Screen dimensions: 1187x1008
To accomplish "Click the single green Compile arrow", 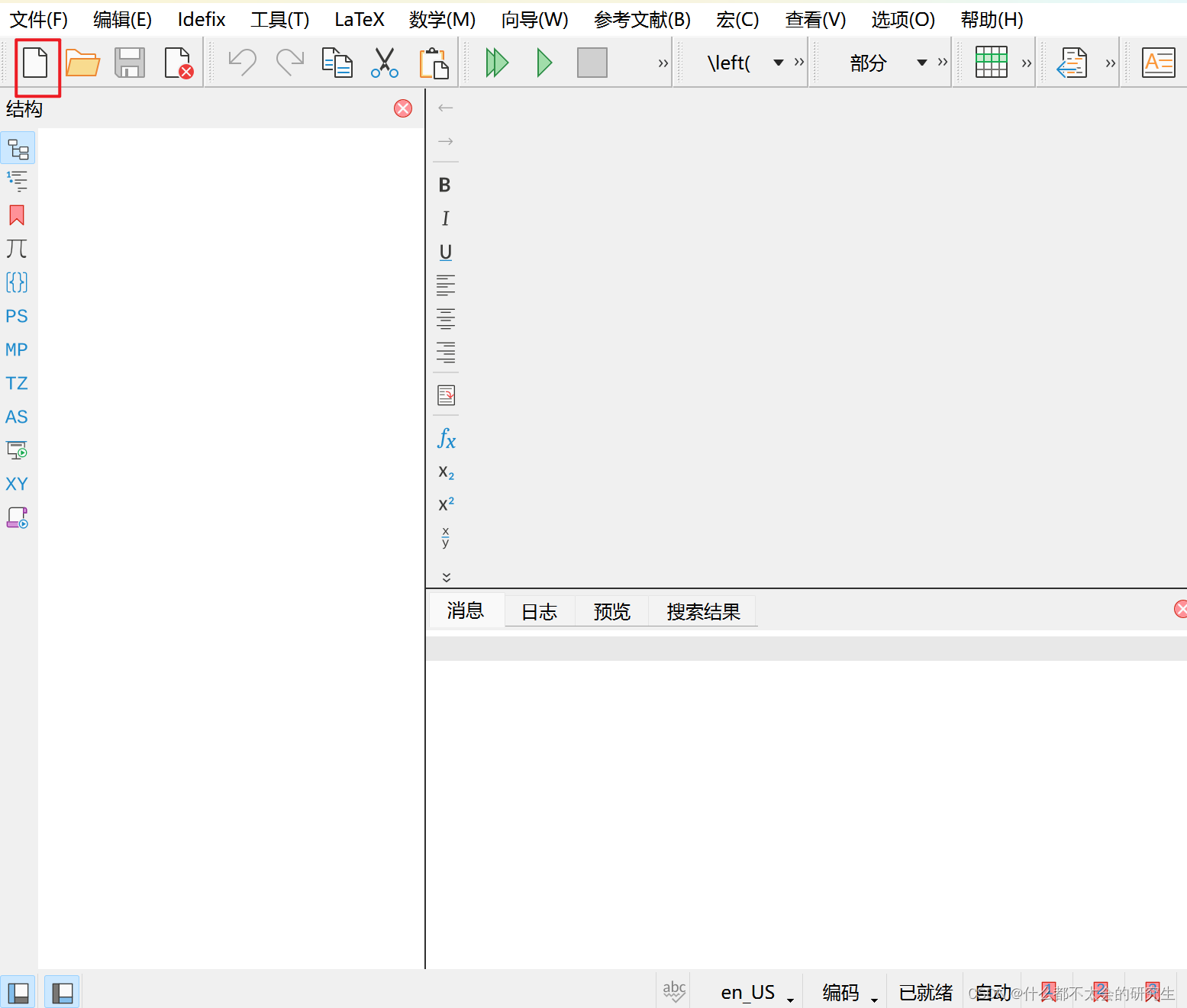I will (x=544, y=63).
